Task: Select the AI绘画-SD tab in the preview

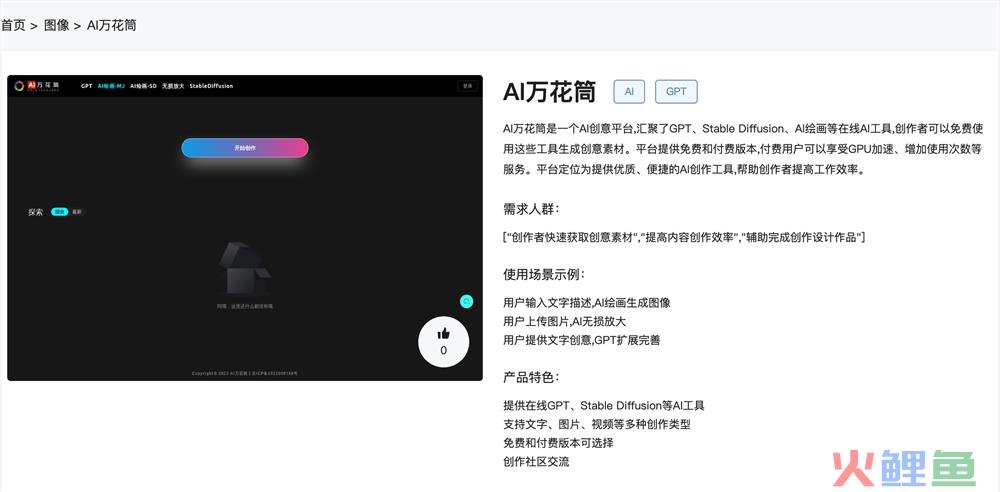Action: (x=143, y=86)
